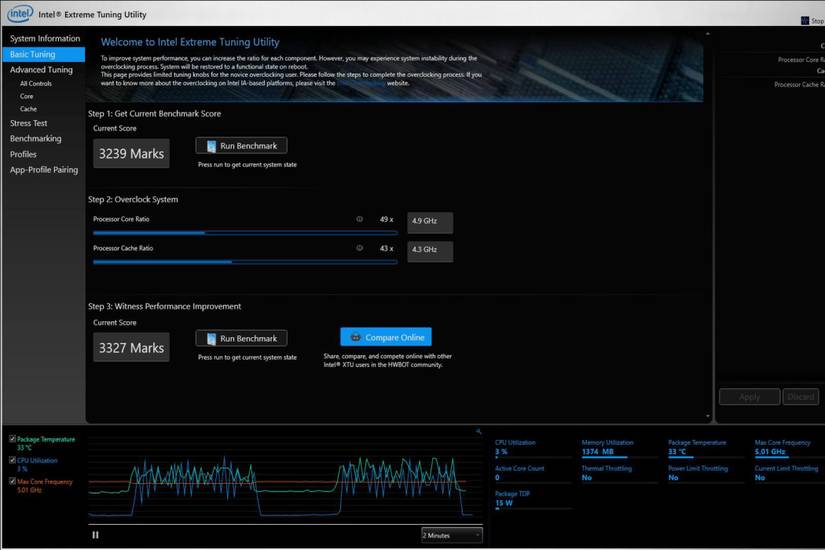This screenshot has height=550, width=825.
Task: Click the CPU Utilization monitor tile
Action: point(531,447)
